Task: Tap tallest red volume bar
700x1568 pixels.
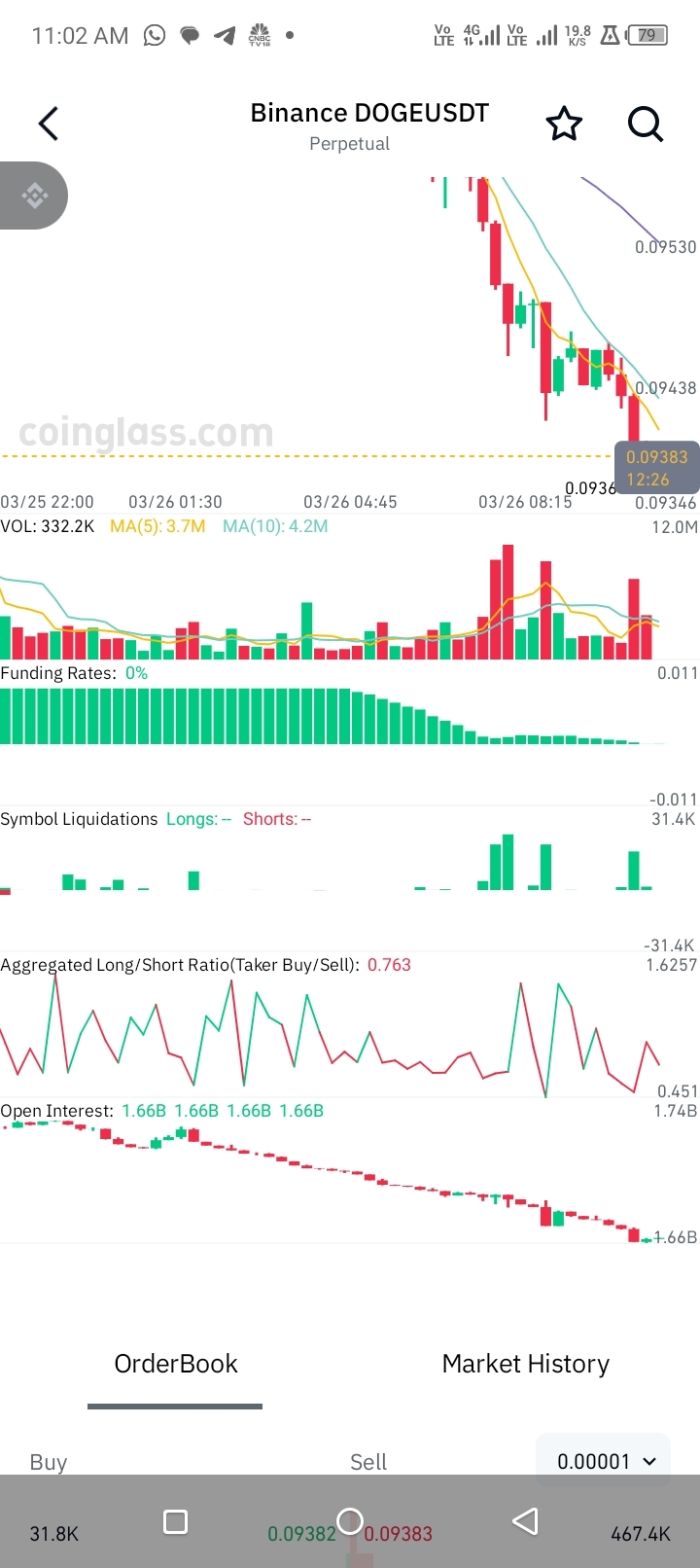Action: (507, 602)
